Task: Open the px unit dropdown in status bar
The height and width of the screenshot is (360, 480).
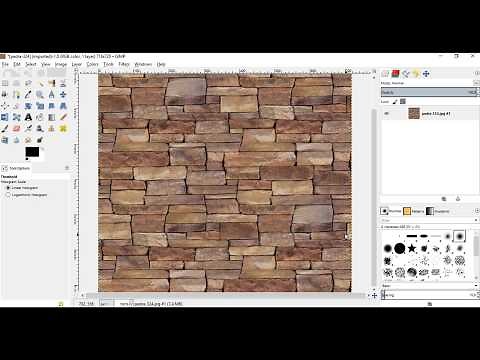Action: click(x=107, y=304)
